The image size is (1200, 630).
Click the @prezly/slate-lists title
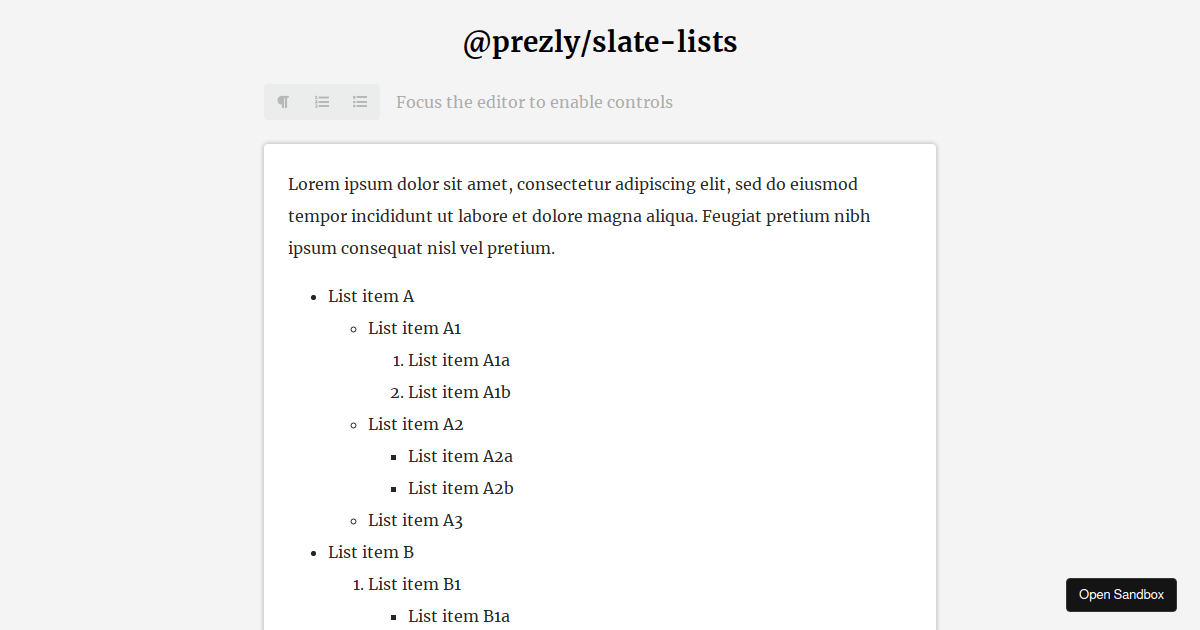click(600, 41)
